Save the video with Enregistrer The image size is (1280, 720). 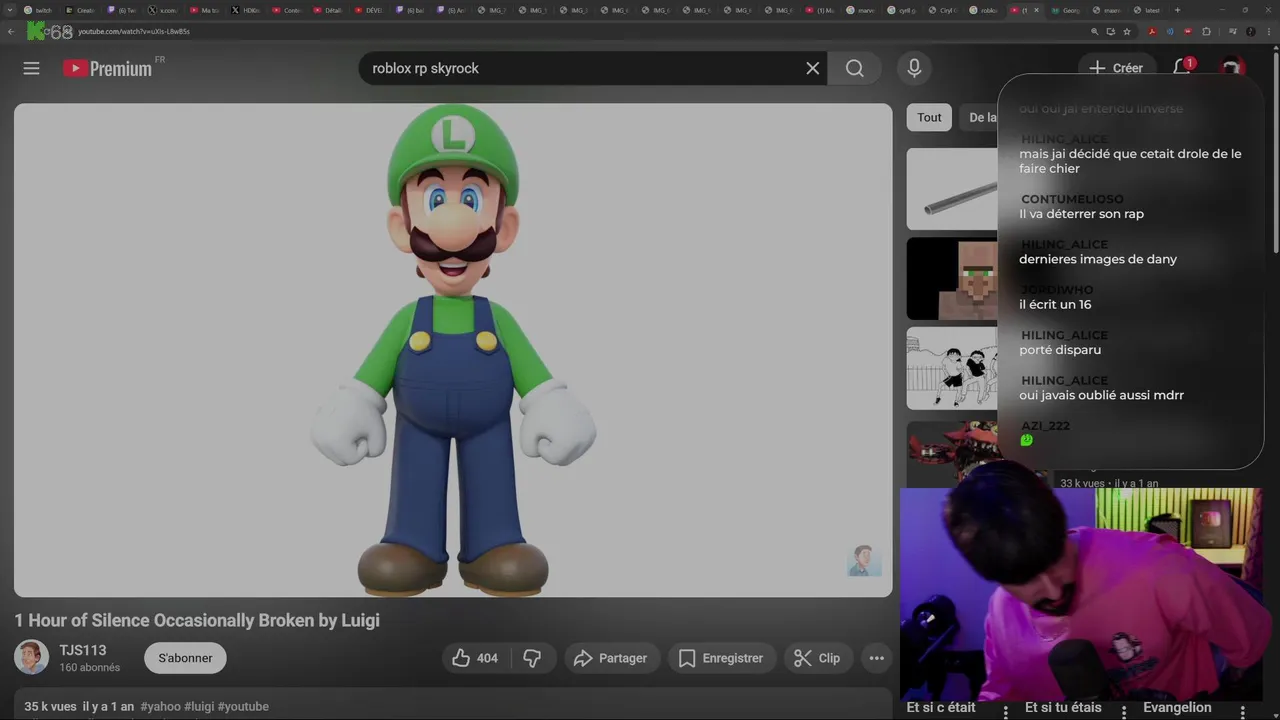click(721, 658)
